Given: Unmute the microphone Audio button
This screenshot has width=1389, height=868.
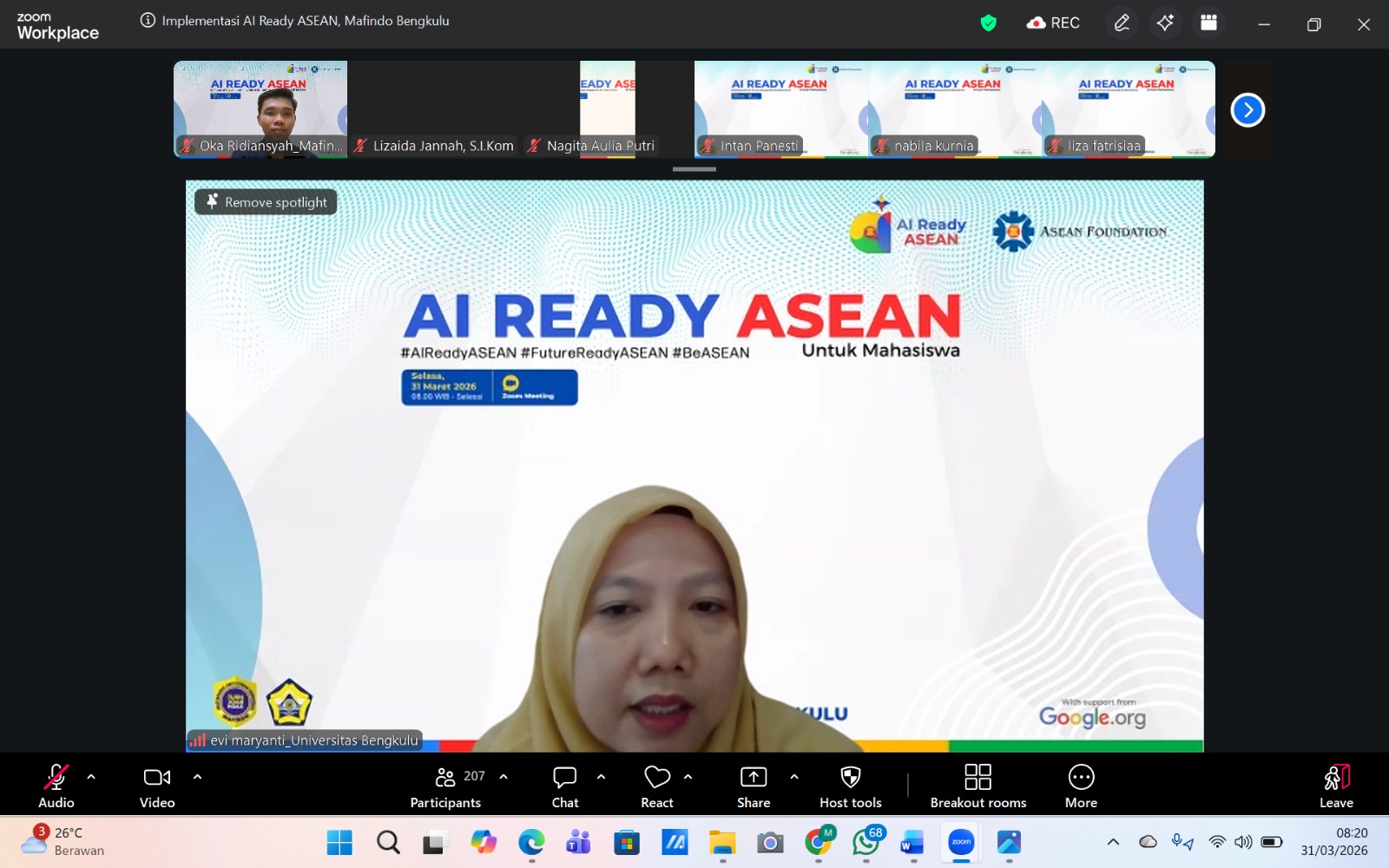Looking at the screenshot, I should tap(56, 786).
